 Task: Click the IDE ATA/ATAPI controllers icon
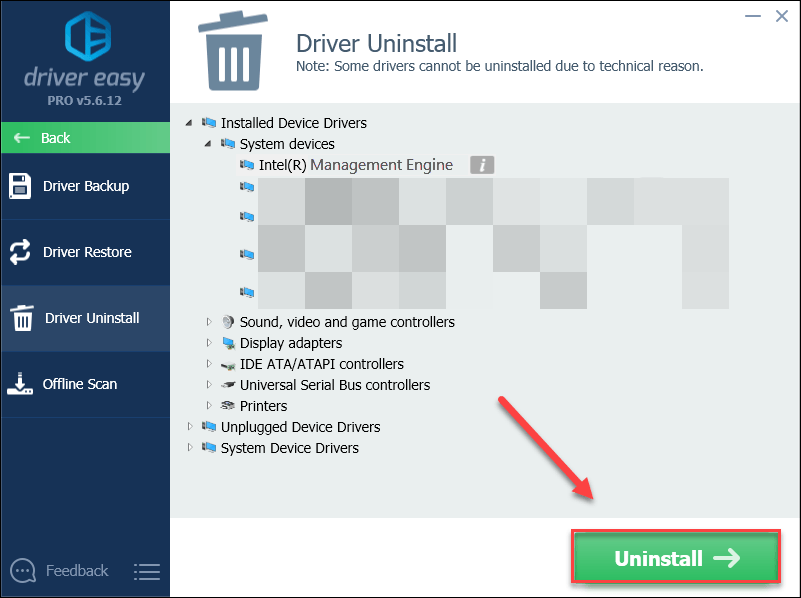[228, 365]
